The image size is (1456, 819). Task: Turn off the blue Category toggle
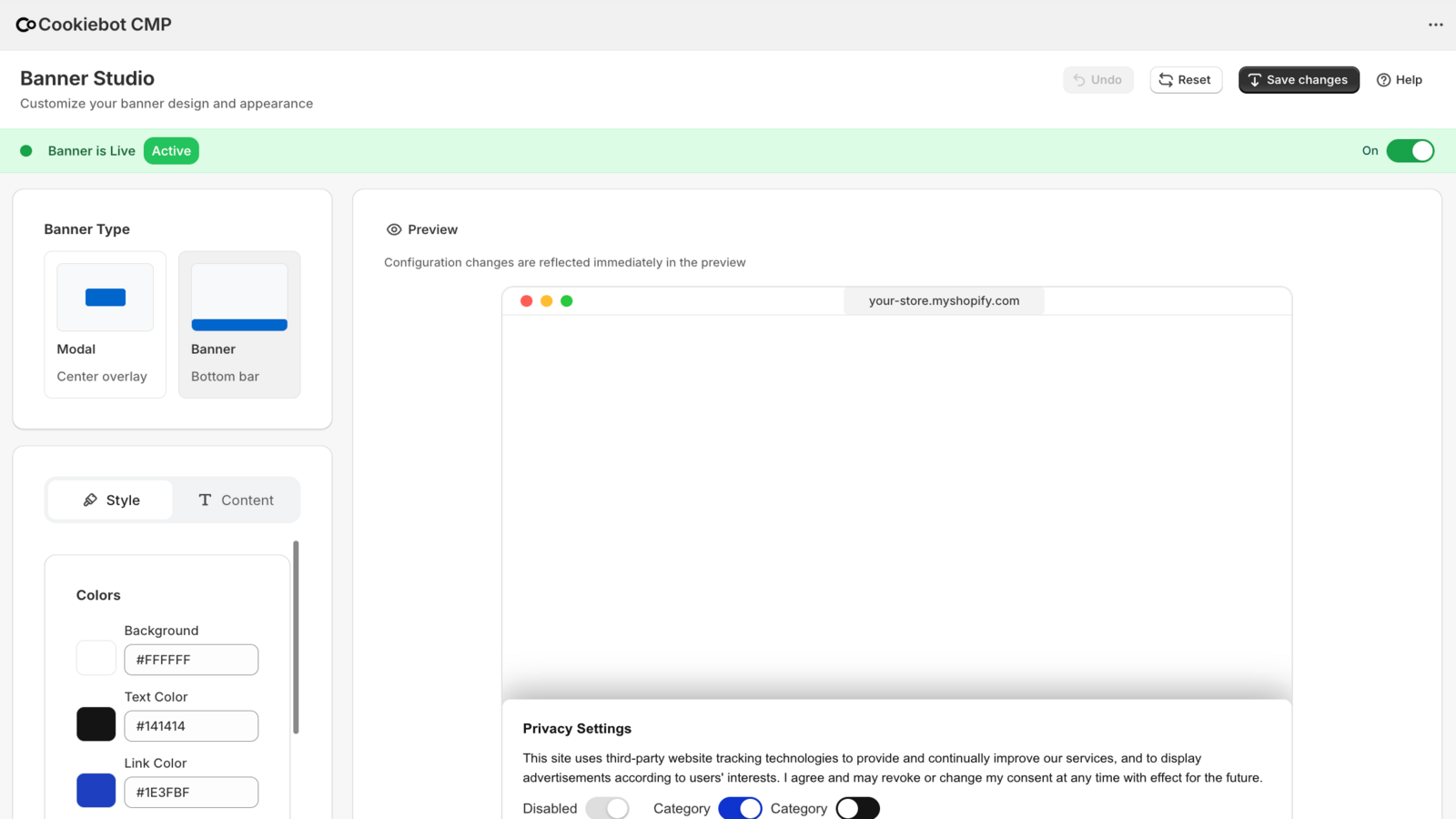(x=740, y=808)
